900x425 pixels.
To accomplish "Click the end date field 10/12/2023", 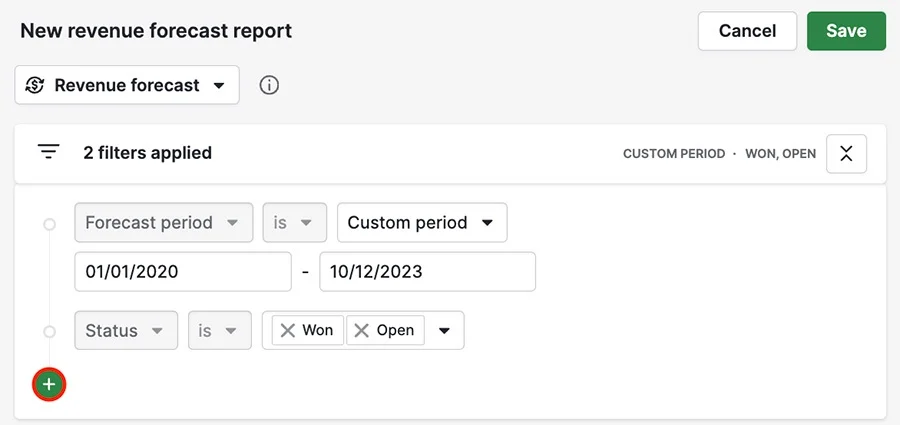I will tap(428, 272).
